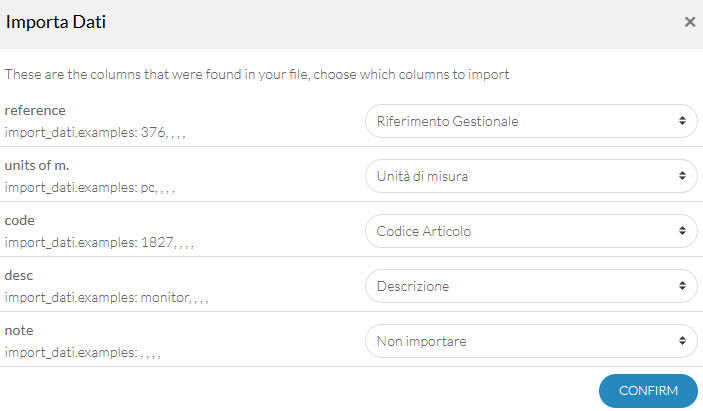The image size is (703, 411).
Task: Click the 'desc' column label
Action: pyautogui.click(x=19, y=276)
